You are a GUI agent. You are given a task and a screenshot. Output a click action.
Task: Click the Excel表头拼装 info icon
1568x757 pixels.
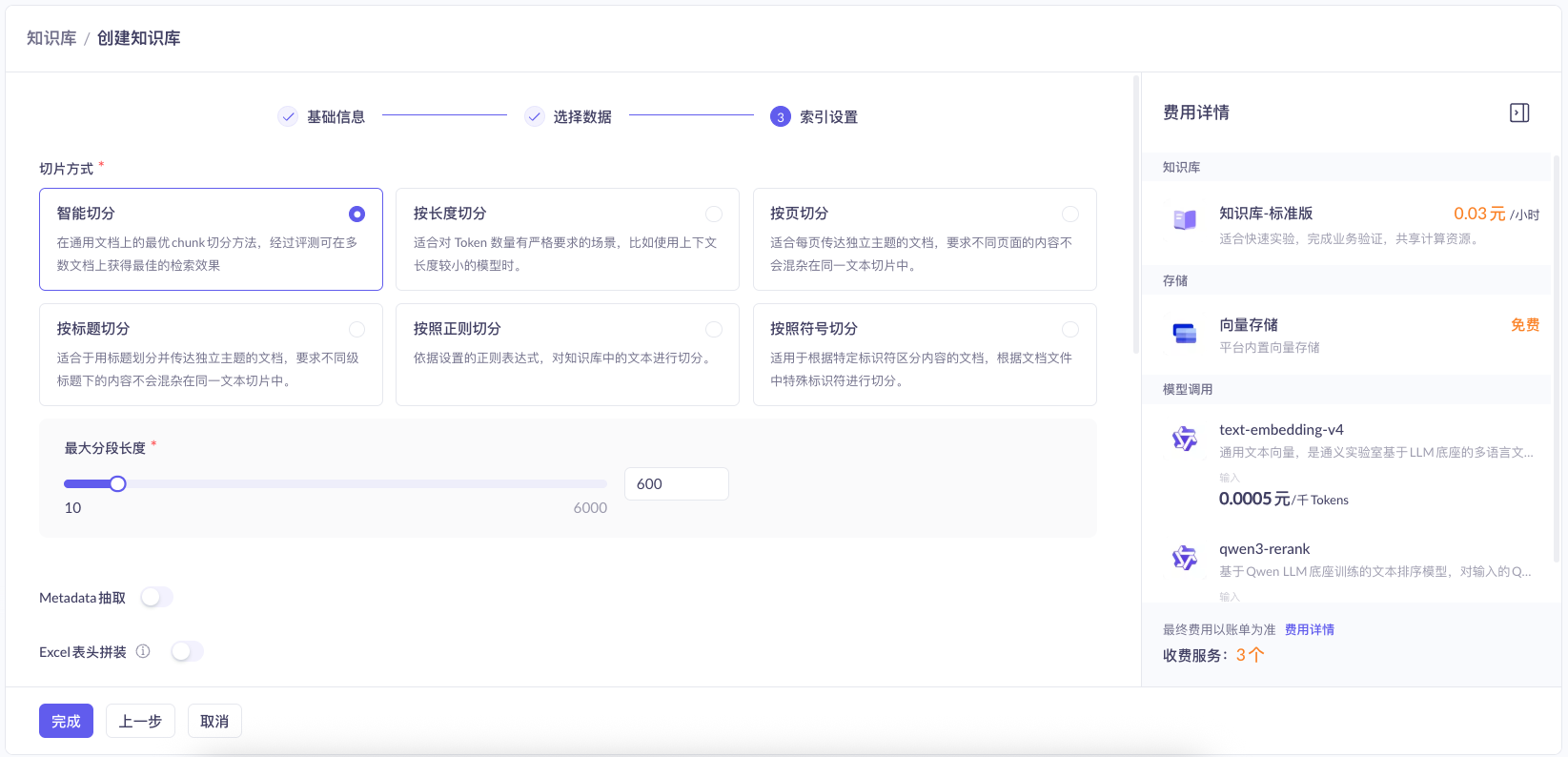pyautogui.click(x=143, y=651)
